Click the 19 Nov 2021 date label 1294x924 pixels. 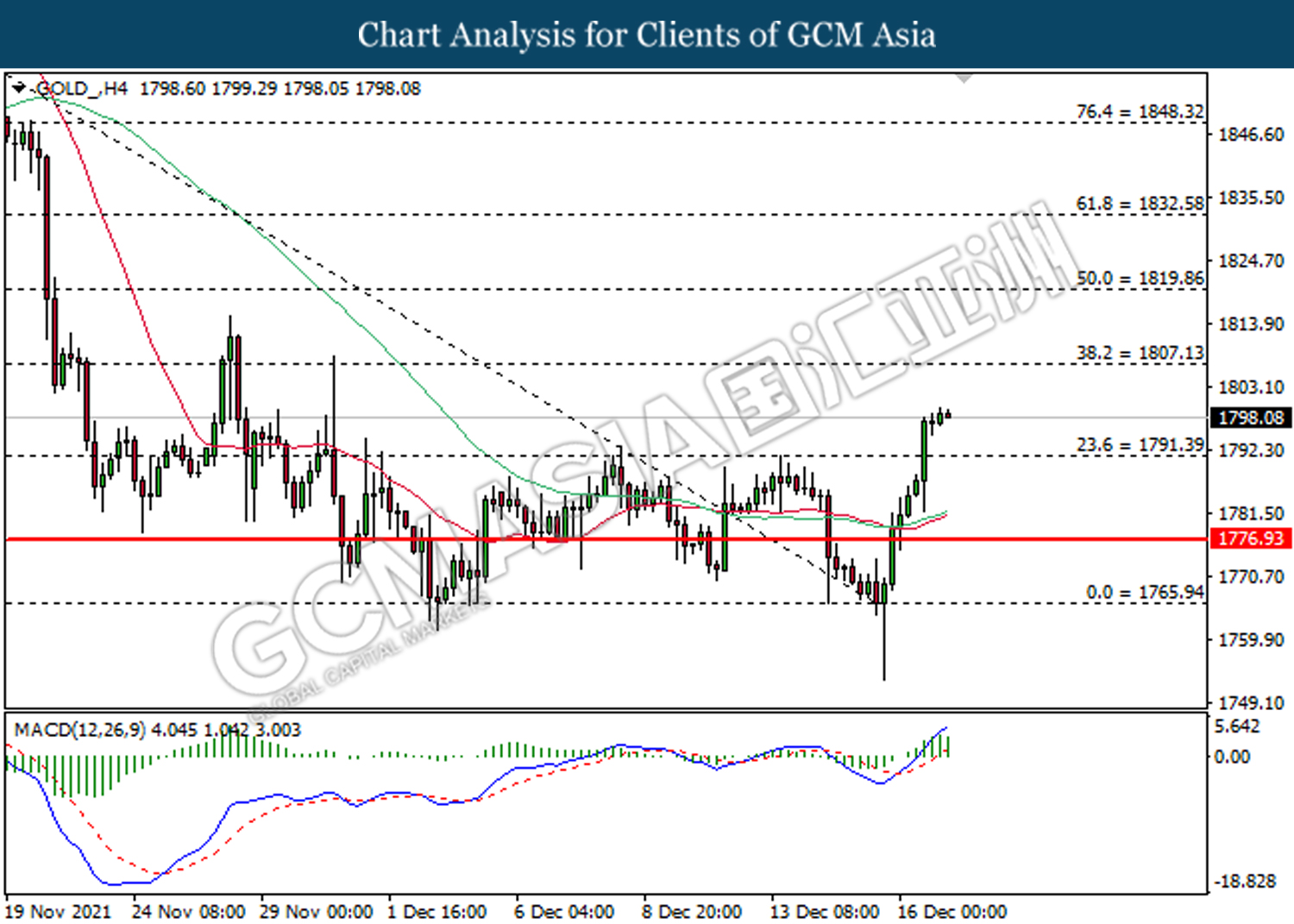59,911
